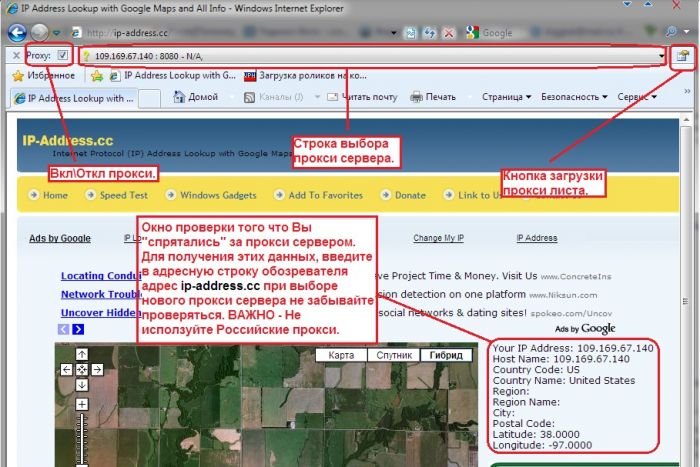This screenshot has width=700, height=467.
Task: Click the search magnifier icon
Action: click(x=671, y=32)
